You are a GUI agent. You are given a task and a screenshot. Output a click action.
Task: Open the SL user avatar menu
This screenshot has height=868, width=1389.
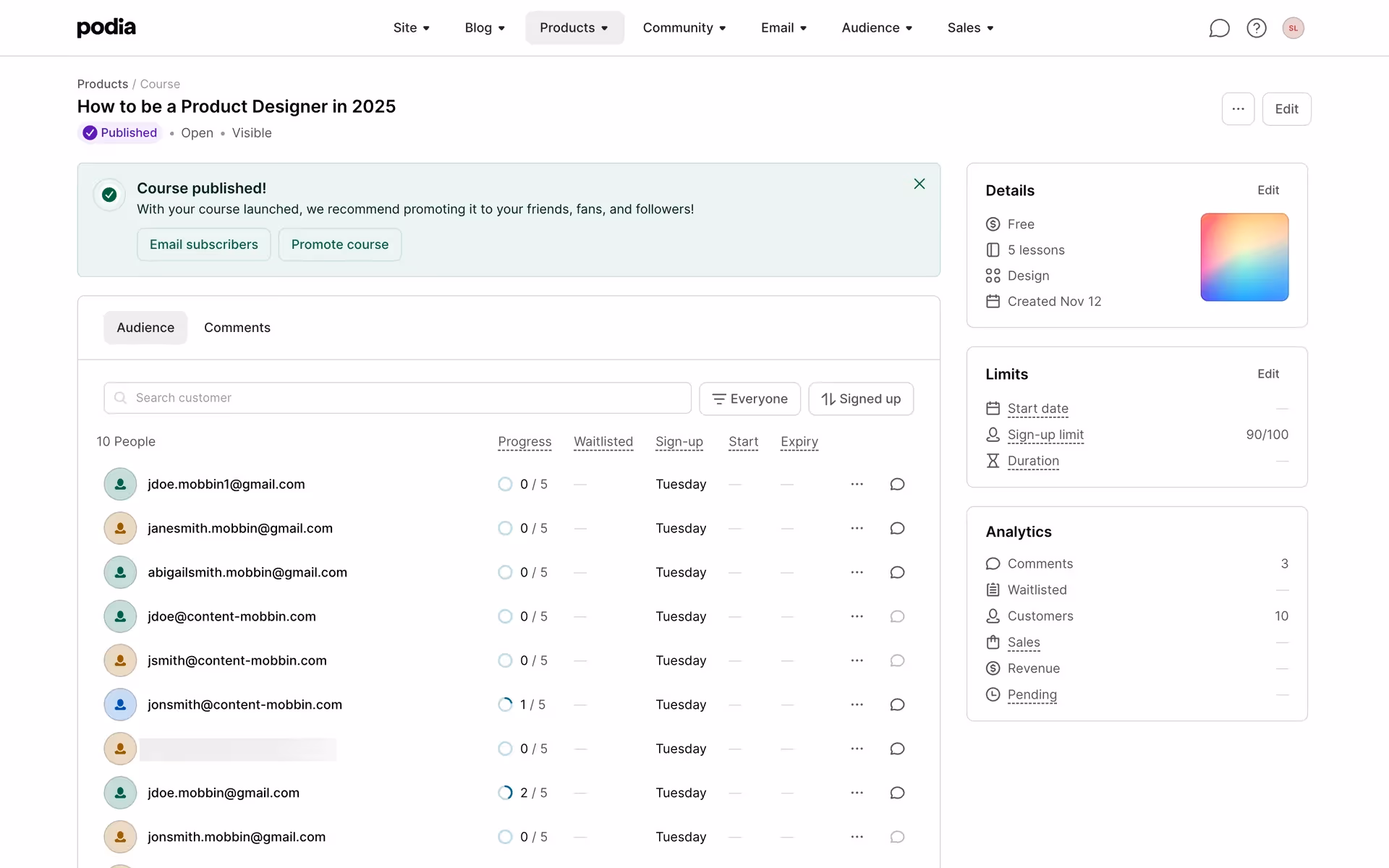pos(1293,28)
